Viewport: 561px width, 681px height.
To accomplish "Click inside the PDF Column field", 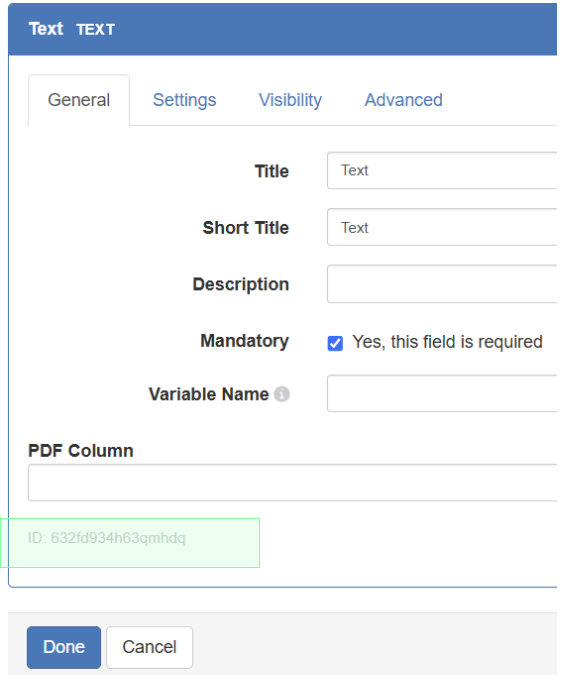I will tap(293, 483).
